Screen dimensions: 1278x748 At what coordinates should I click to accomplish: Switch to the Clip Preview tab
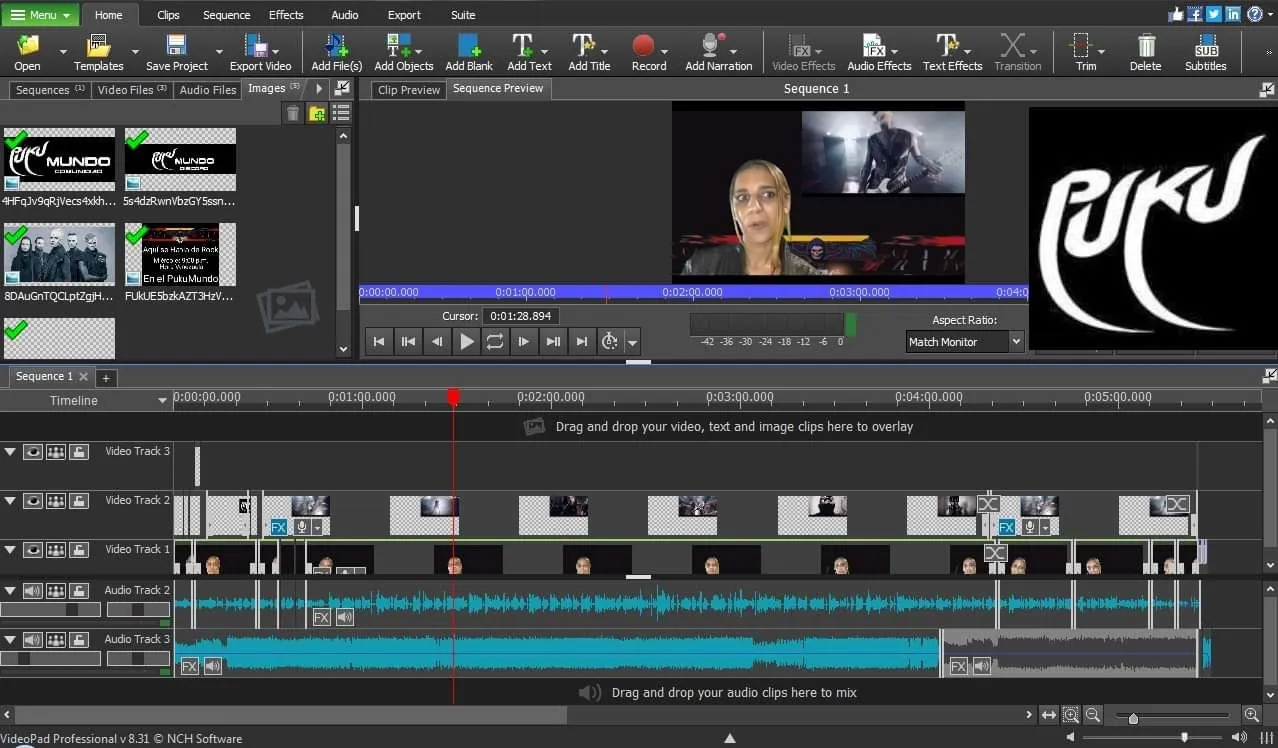[x=409, y=90]
